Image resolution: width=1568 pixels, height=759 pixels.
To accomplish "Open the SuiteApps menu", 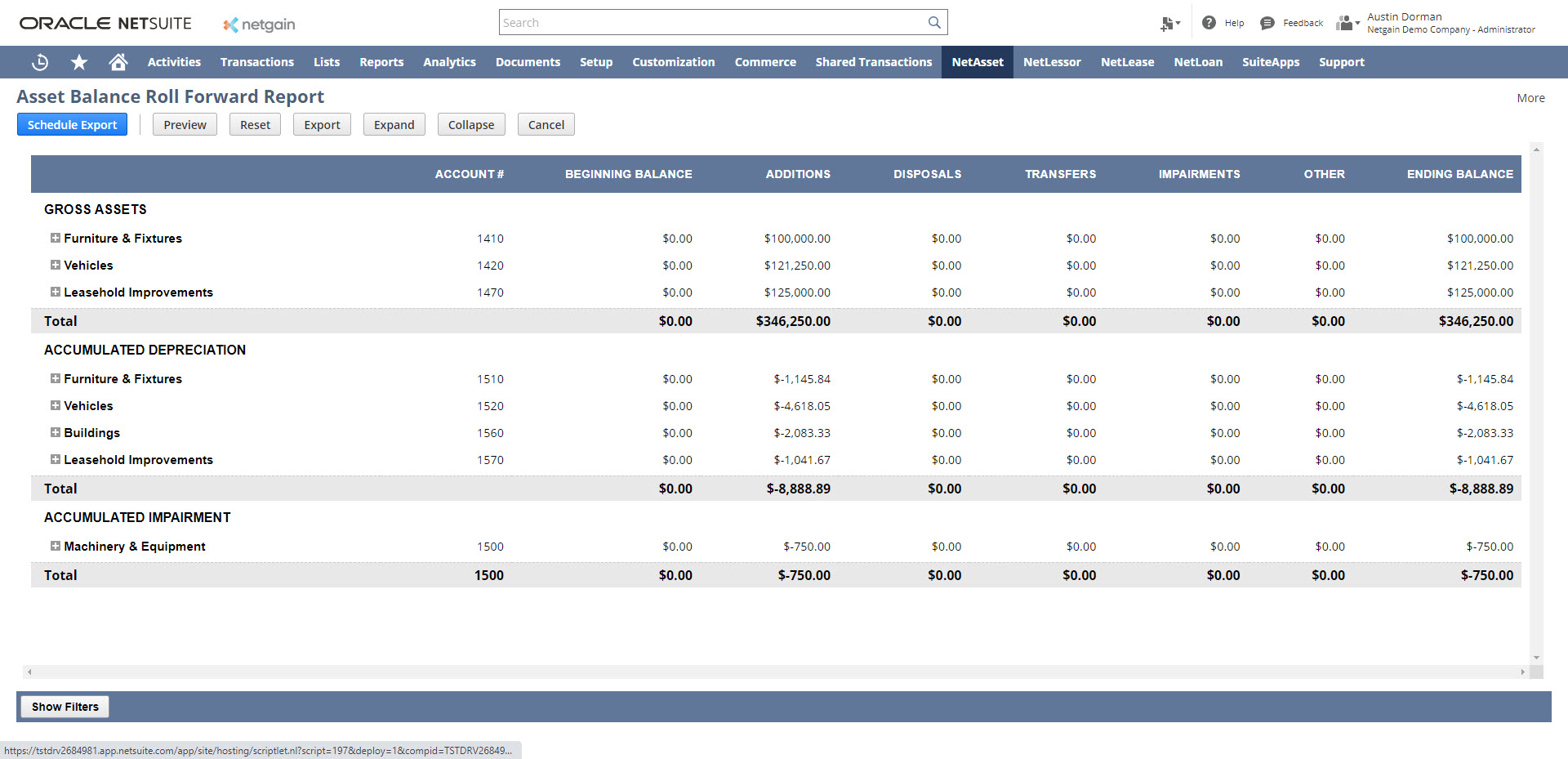I will pyautogui.click(x=1271, y=62).
